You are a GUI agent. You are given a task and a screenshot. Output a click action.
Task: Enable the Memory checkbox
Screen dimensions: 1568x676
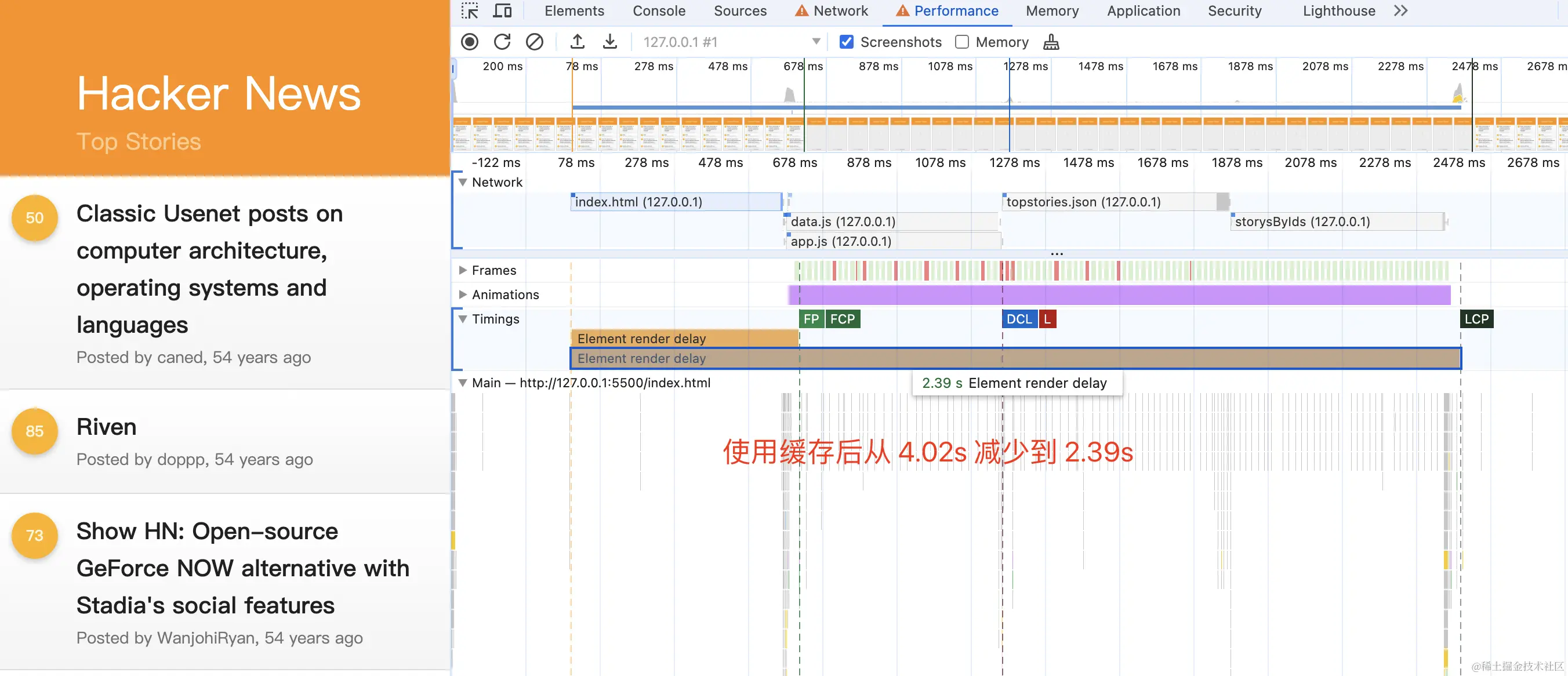point(962,42)
